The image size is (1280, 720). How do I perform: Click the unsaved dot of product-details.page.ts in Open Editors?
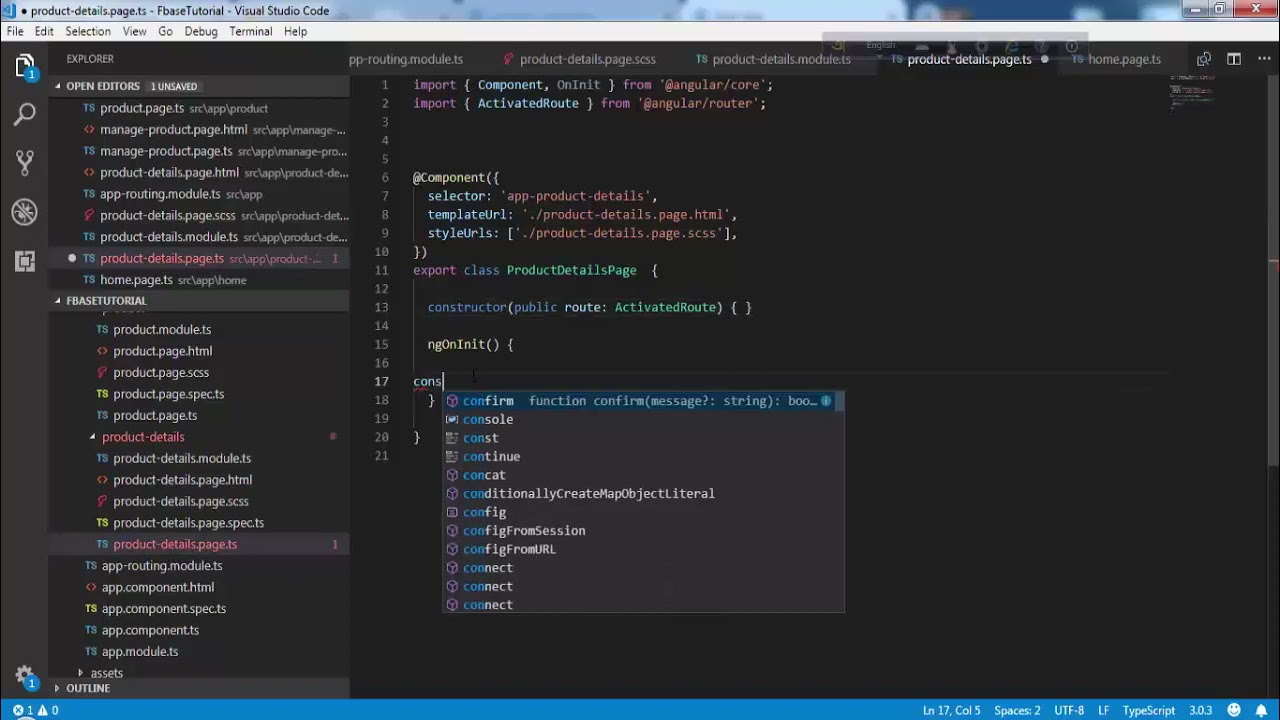coord(72,258)
